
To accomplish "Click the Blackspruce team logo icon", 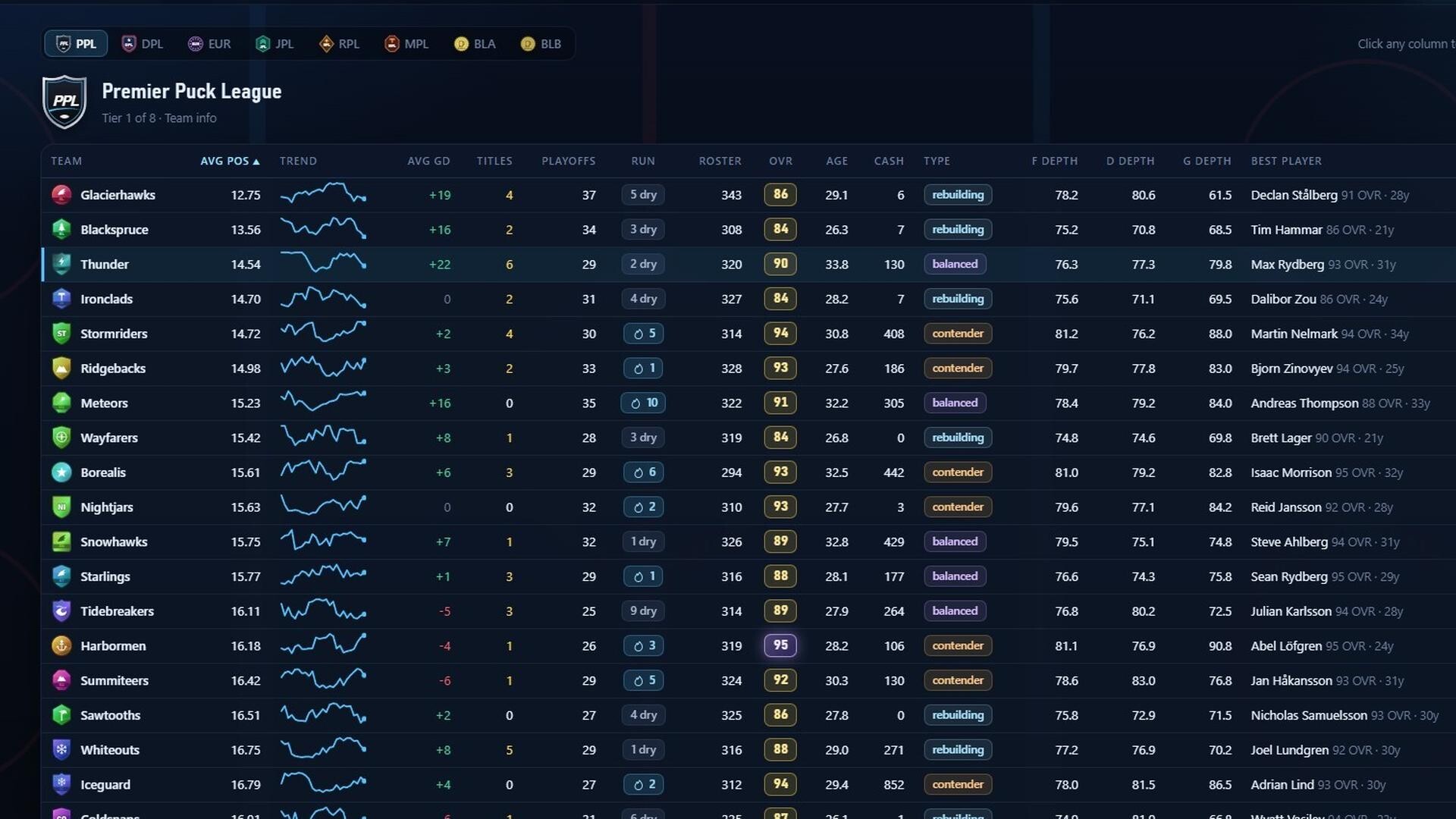I will point(61,230).
